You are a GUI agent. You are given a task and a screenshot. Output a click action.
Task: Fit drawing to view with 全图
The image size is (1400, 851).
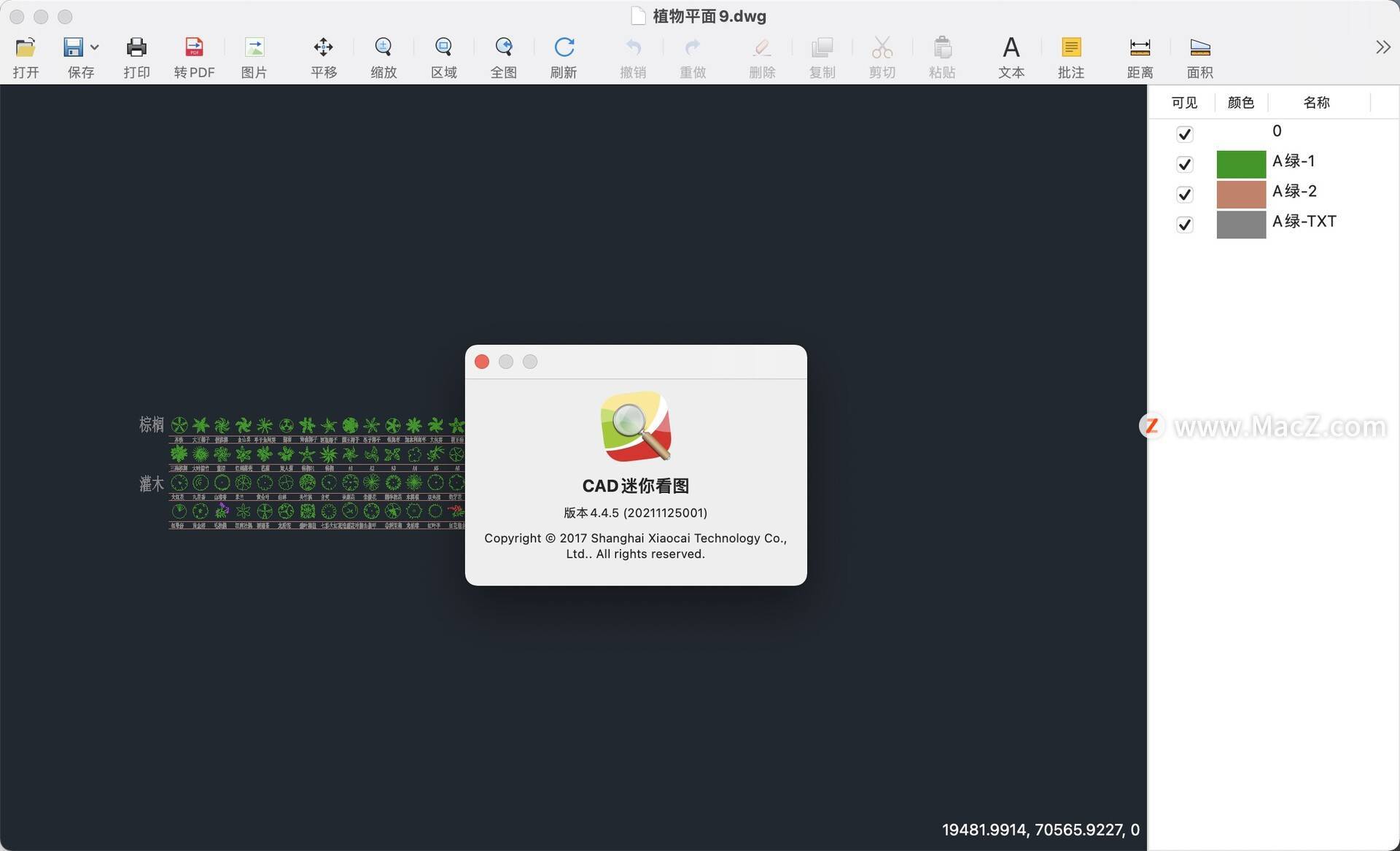[x=503, y=56]
